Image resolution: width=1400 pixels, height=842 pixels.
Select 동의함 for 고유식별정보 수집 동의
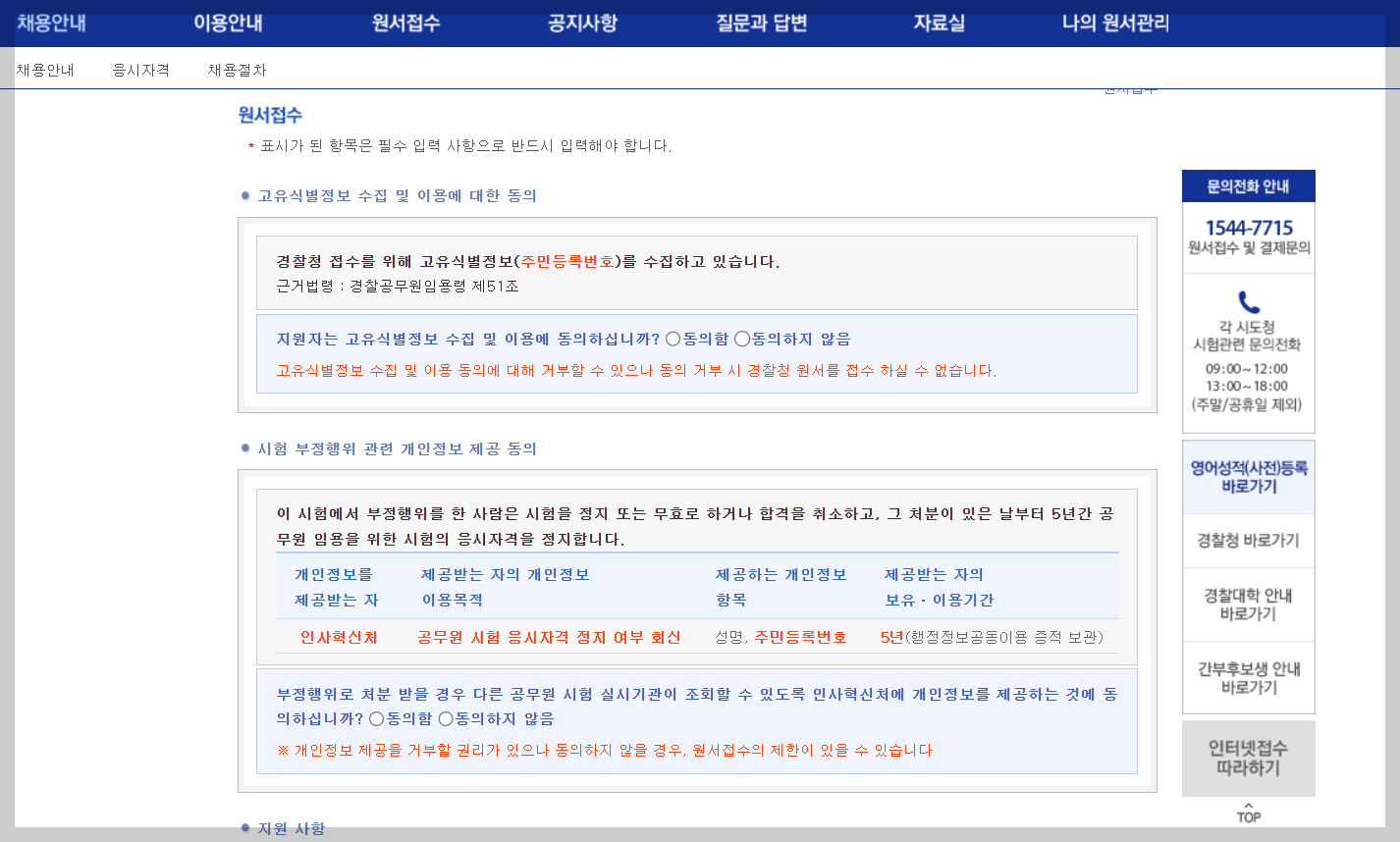pos(673,338)
